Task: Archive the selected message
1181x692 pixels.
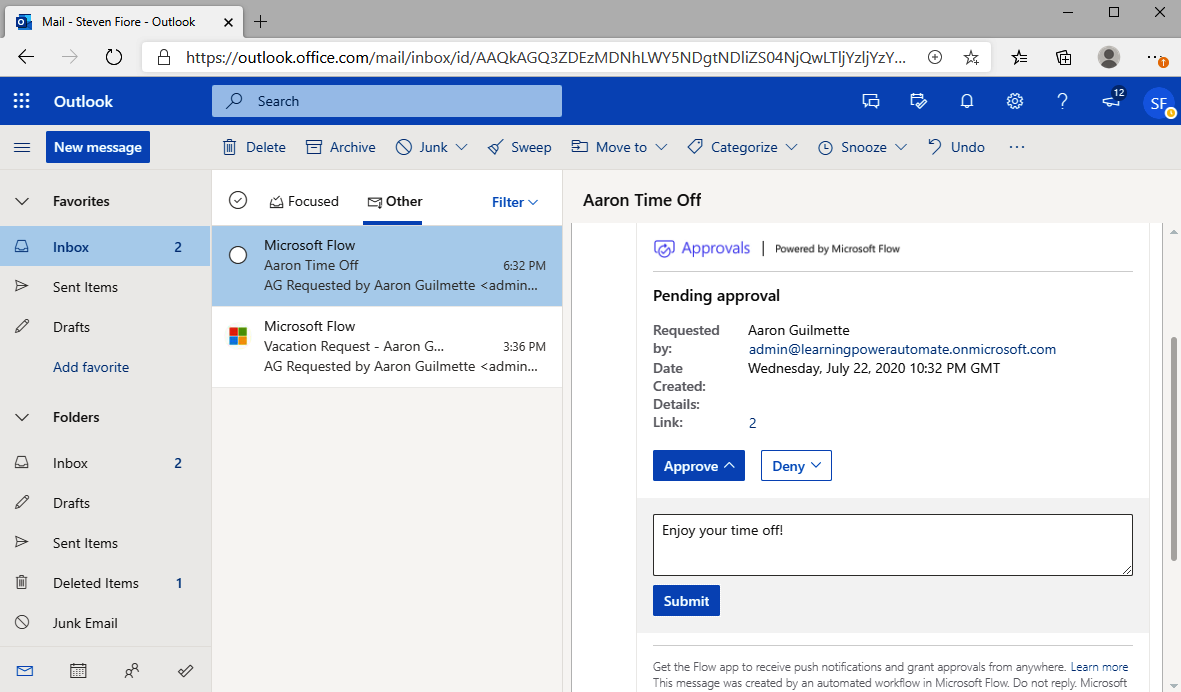Action: pos(340,147)
